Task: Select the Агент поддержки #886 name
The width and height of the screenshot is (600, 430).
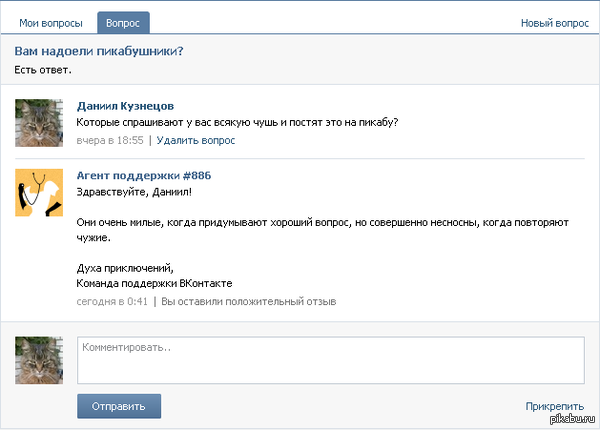Action: click(x=143, y=175)
